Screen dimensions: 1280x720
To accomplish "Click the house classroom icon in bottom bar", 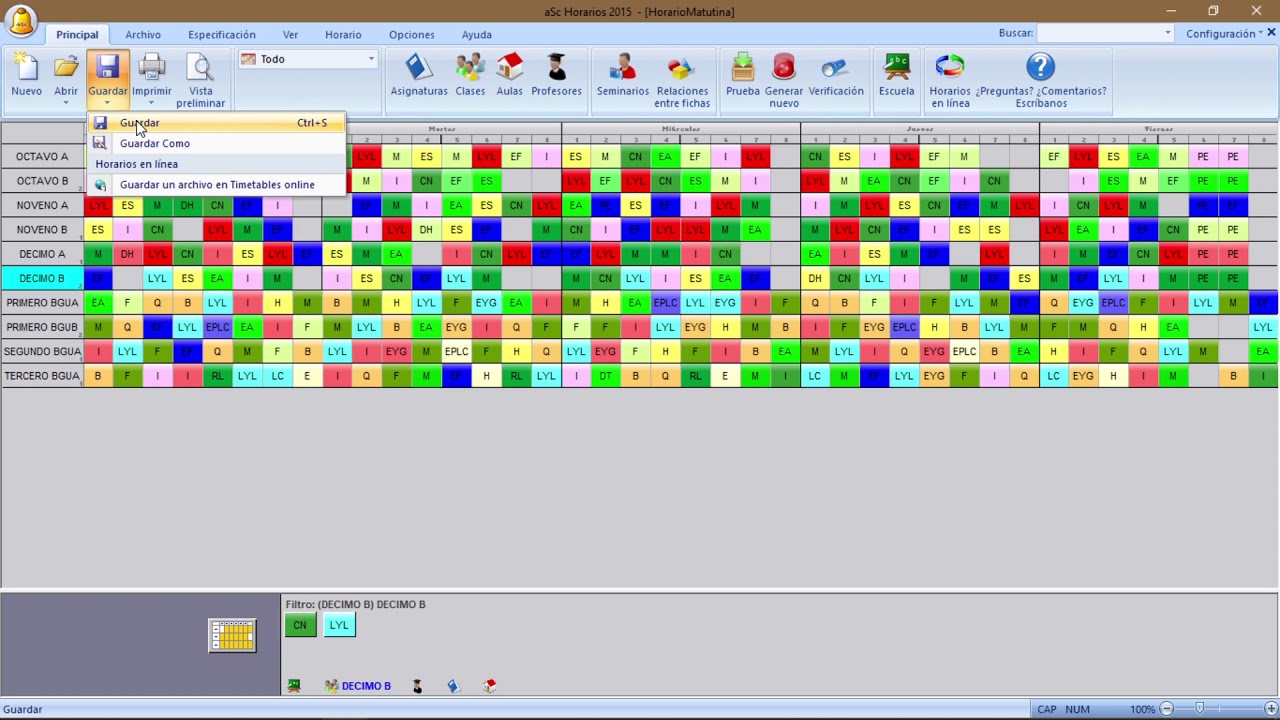I will pyautogui.click(x=489, y=686).
